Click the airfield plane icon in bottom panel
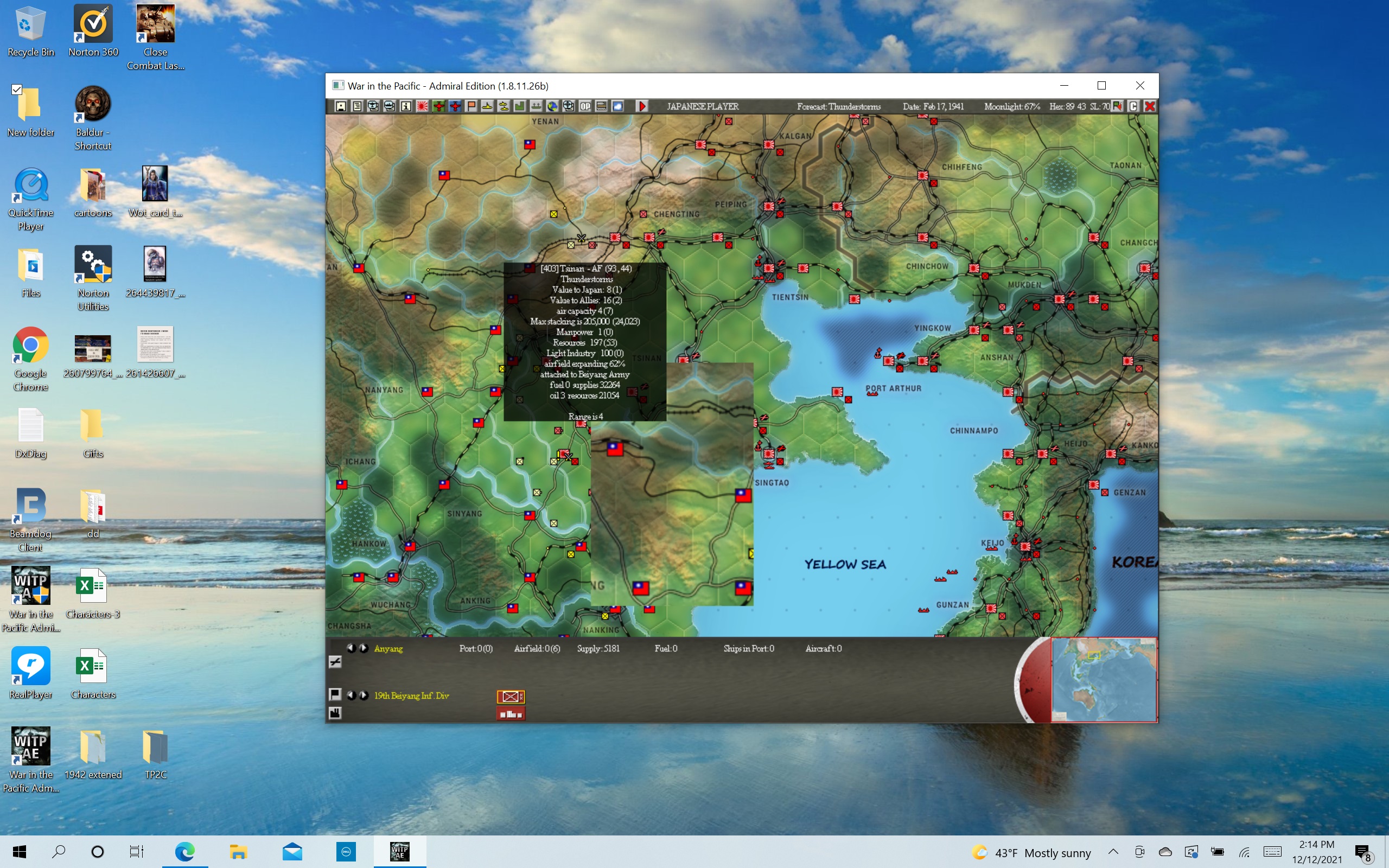The width and height of the screenshot is (1389, 868). pos(335,662)
